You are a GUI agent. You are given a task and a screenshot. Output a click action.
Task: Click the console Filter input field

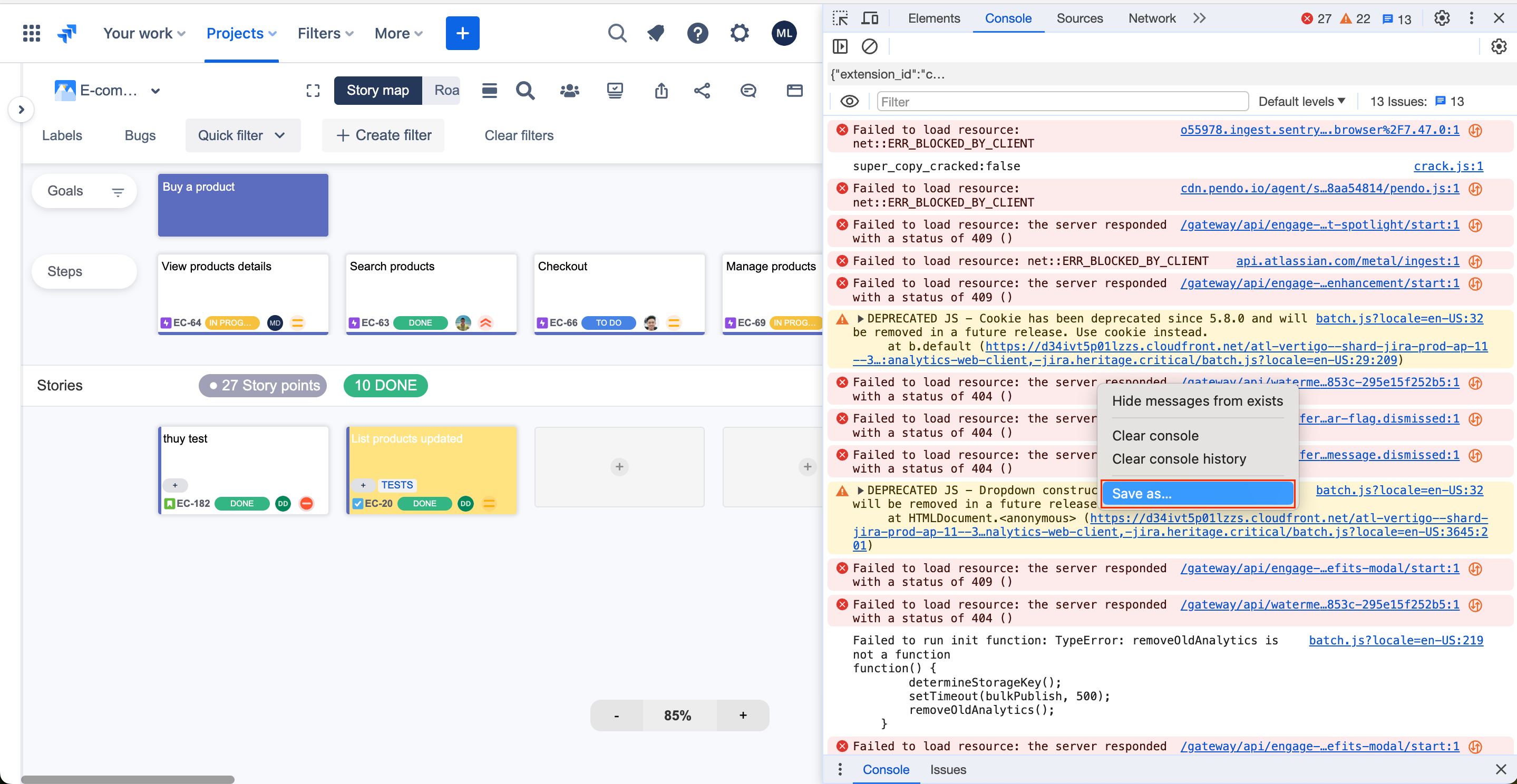point(1062,101)
